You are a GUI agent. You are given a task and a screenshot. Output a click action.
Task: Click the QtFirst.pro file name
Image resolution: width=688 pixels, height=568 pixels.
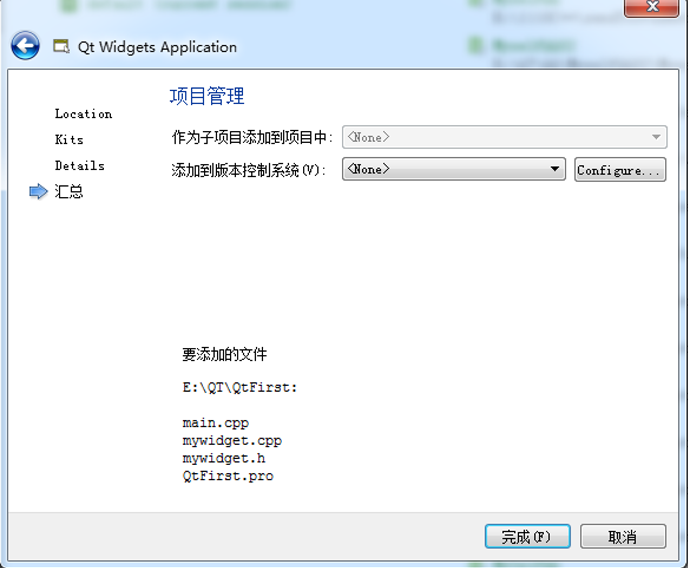[228, 476]
